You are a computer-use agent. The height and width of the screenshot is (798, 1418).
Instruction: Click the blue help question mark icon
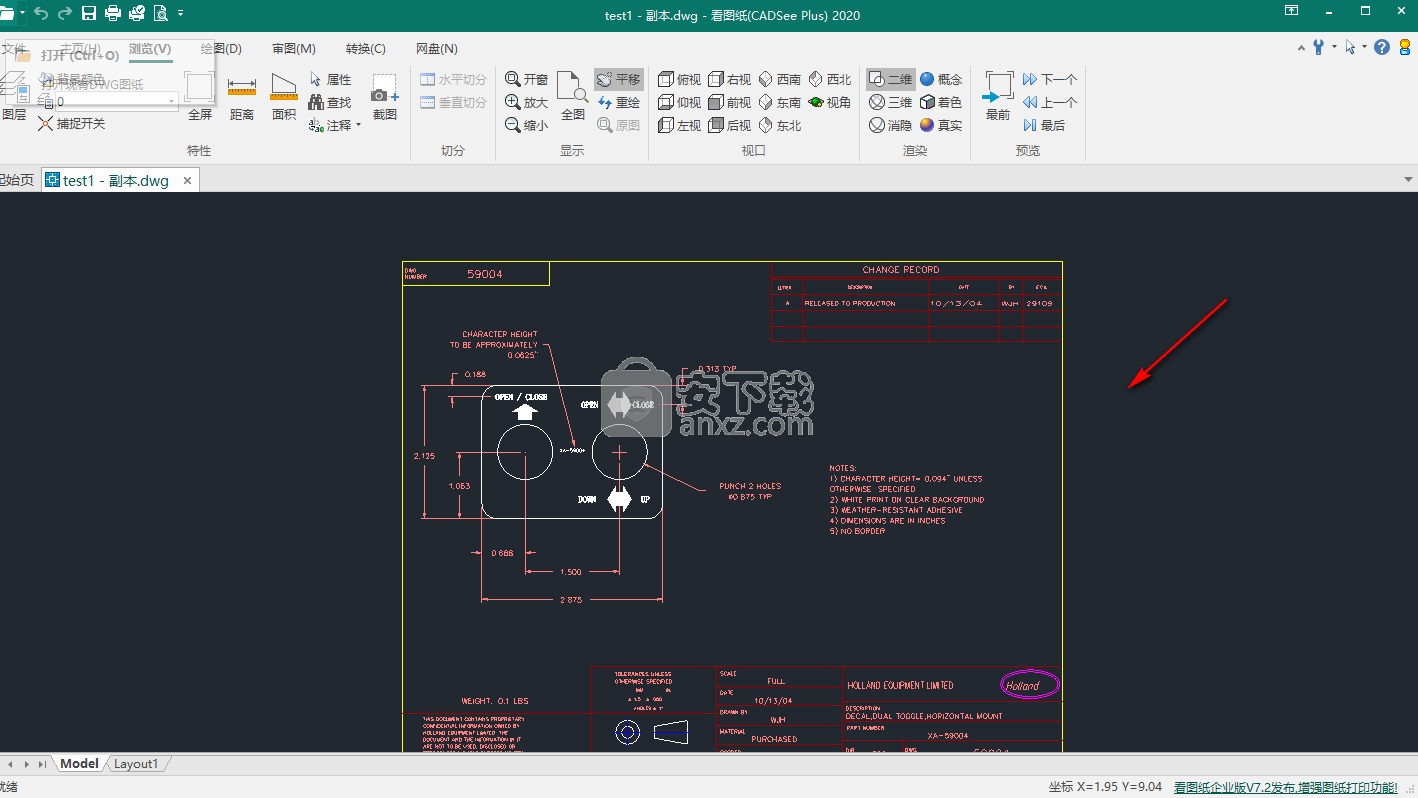[1382, 47]
